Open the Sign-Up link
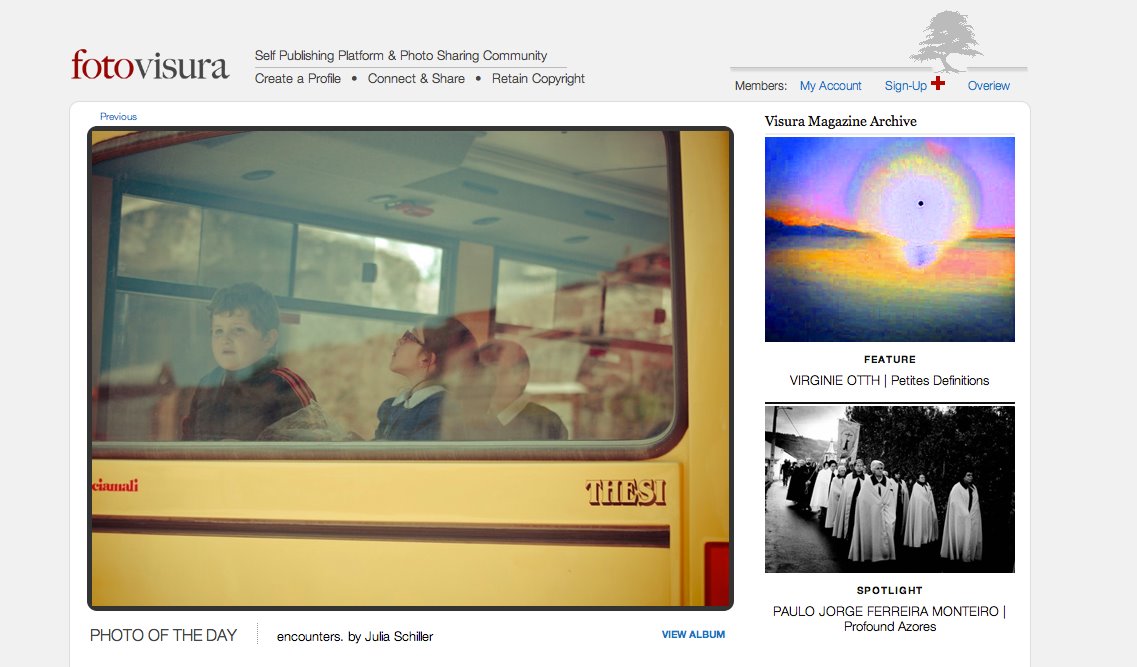1137x667 pixels. tap(905, 86)
